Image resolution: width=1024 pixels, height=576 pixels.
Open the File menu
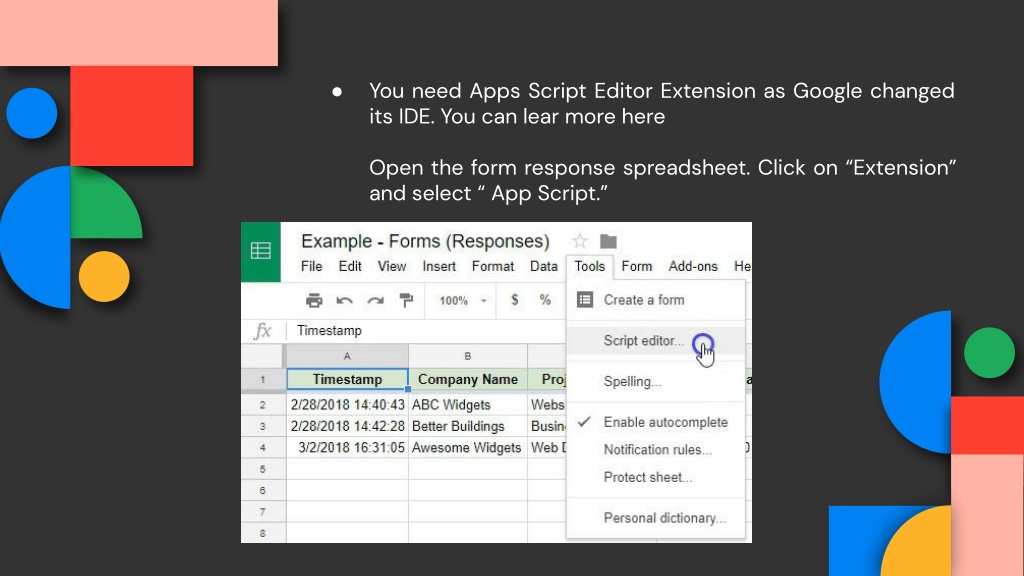[312, 266]
